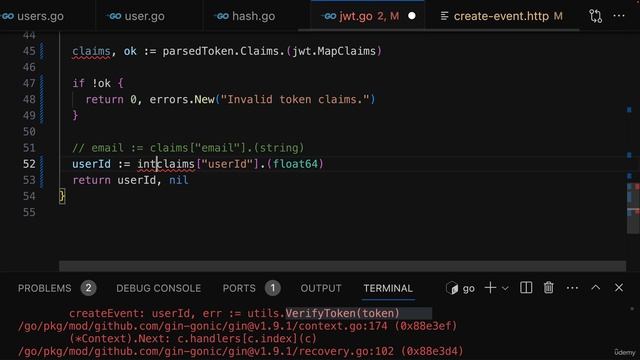640x360 pixels.
Task: Click the Ports count badge 1
Action: [x=273, y=288]
